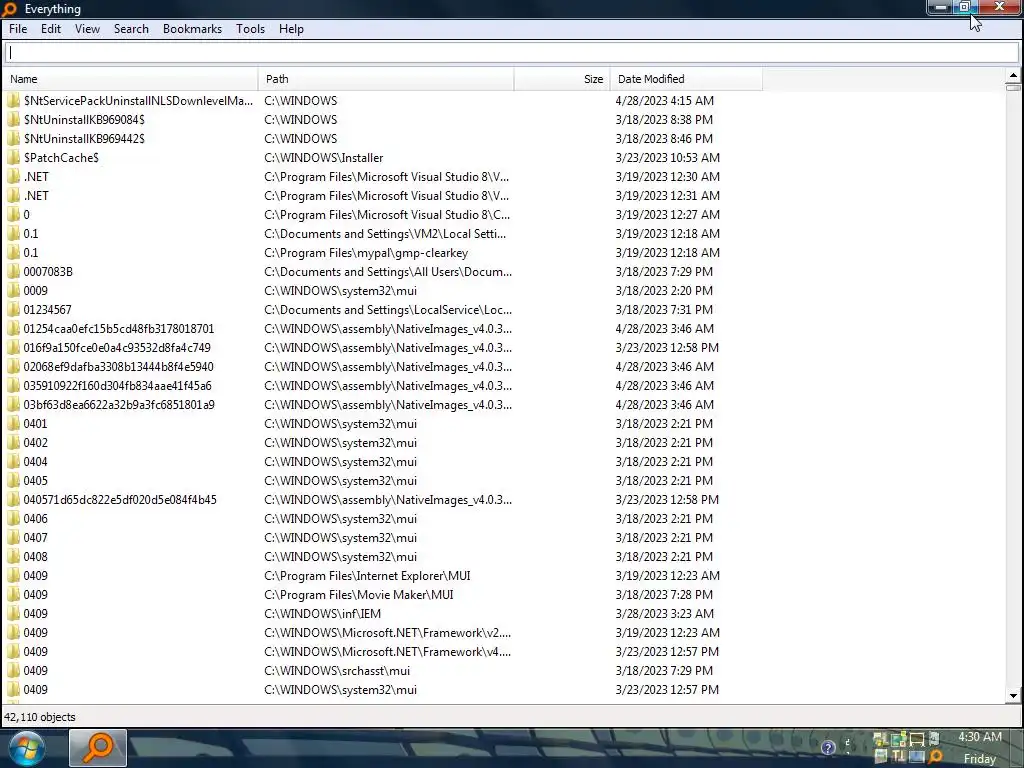
Task: Click the results scrollbar down arrow
Action: pos(1013,696)
